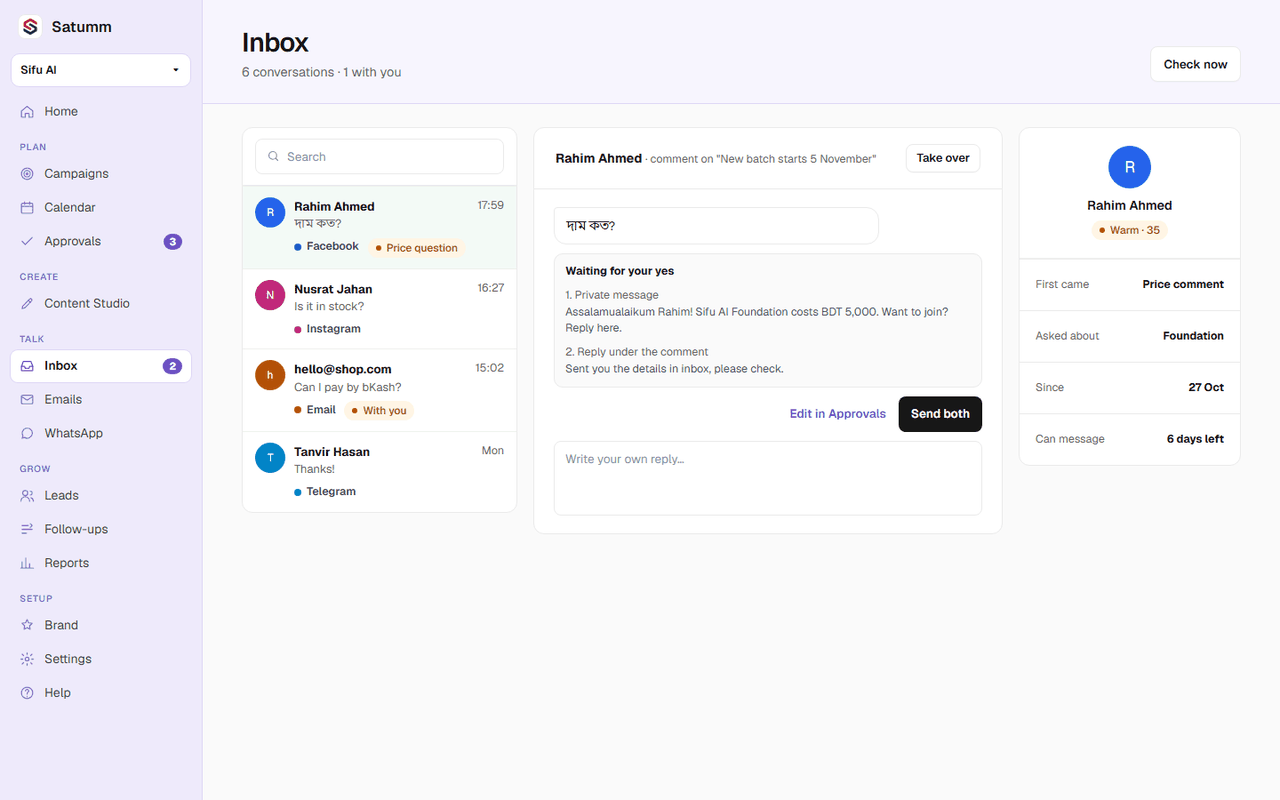
Task: Click the Leads people icon
Action: 27,496
